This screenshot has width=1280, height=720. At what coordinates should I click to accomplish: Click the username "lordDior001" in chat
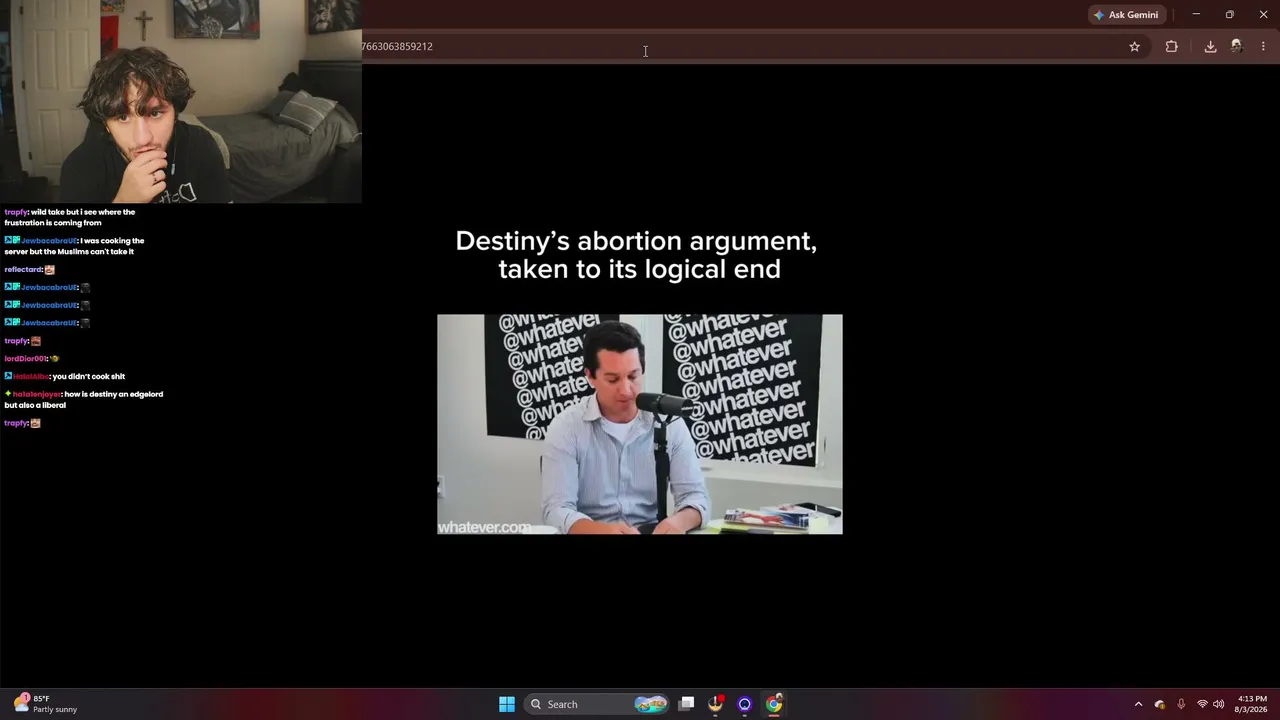point(26,359)
